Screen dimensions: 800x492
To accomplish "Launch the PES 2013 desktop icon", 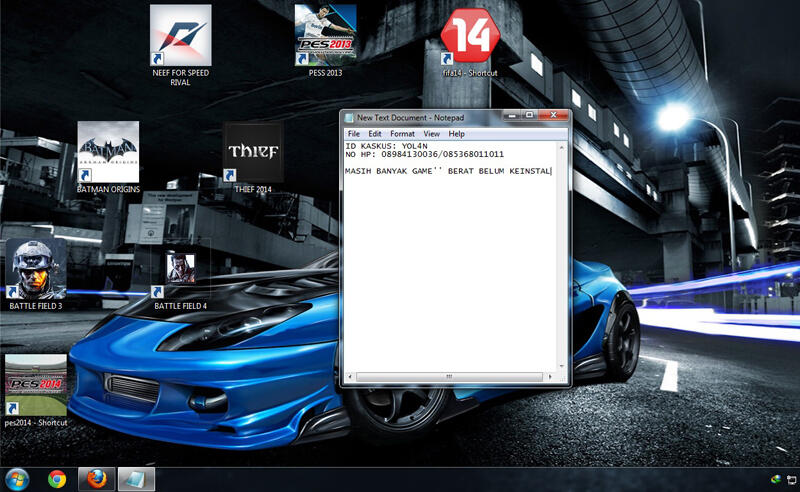I will click(325, 35).
